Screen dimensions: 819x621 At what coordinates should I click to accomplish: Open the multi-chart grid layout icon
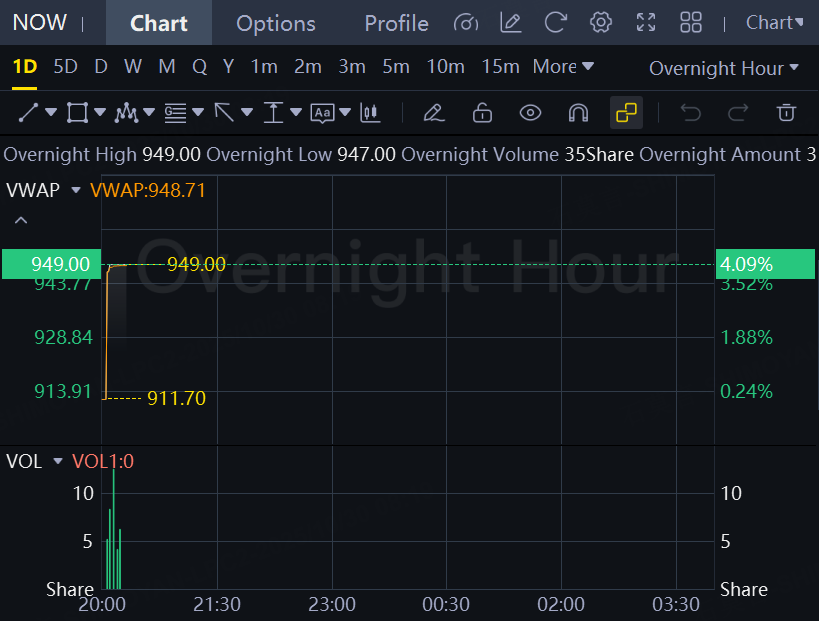691,23
